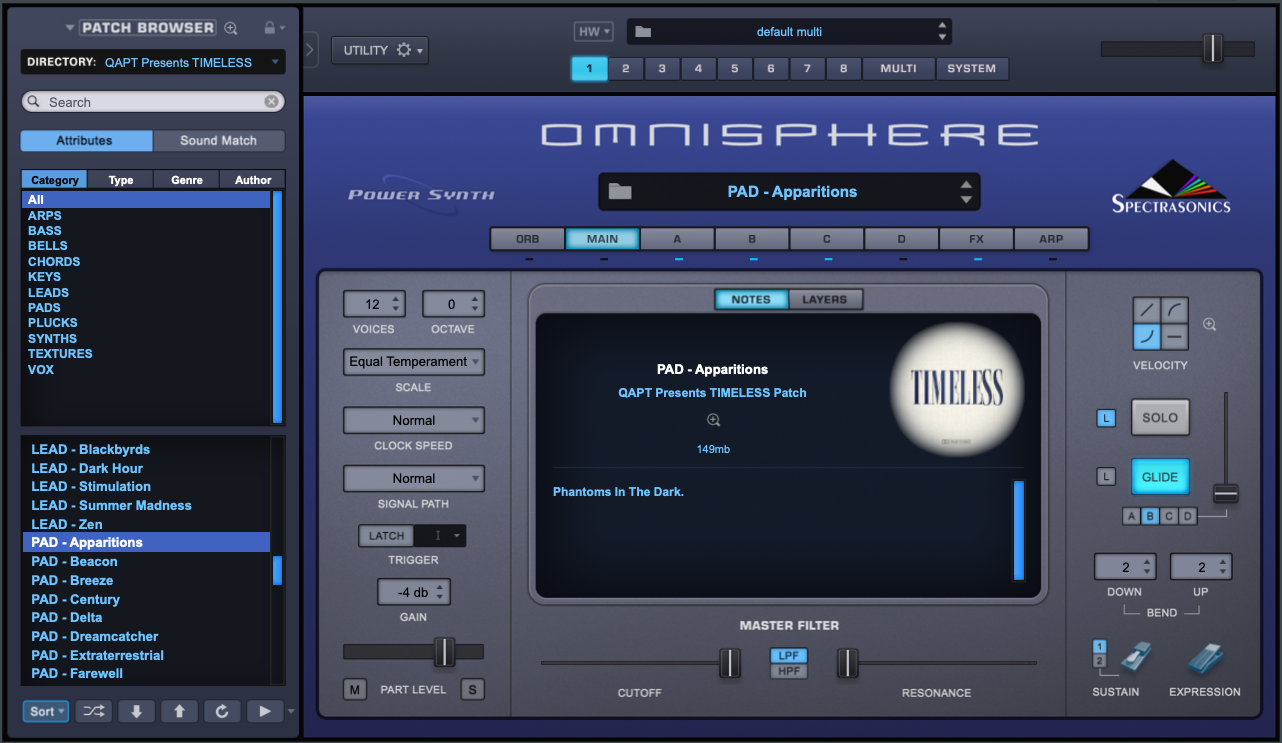Viewport: 1282px width, 743px height.
Task: Select the top-right convex velocity curve
Action: [1175, 310]
